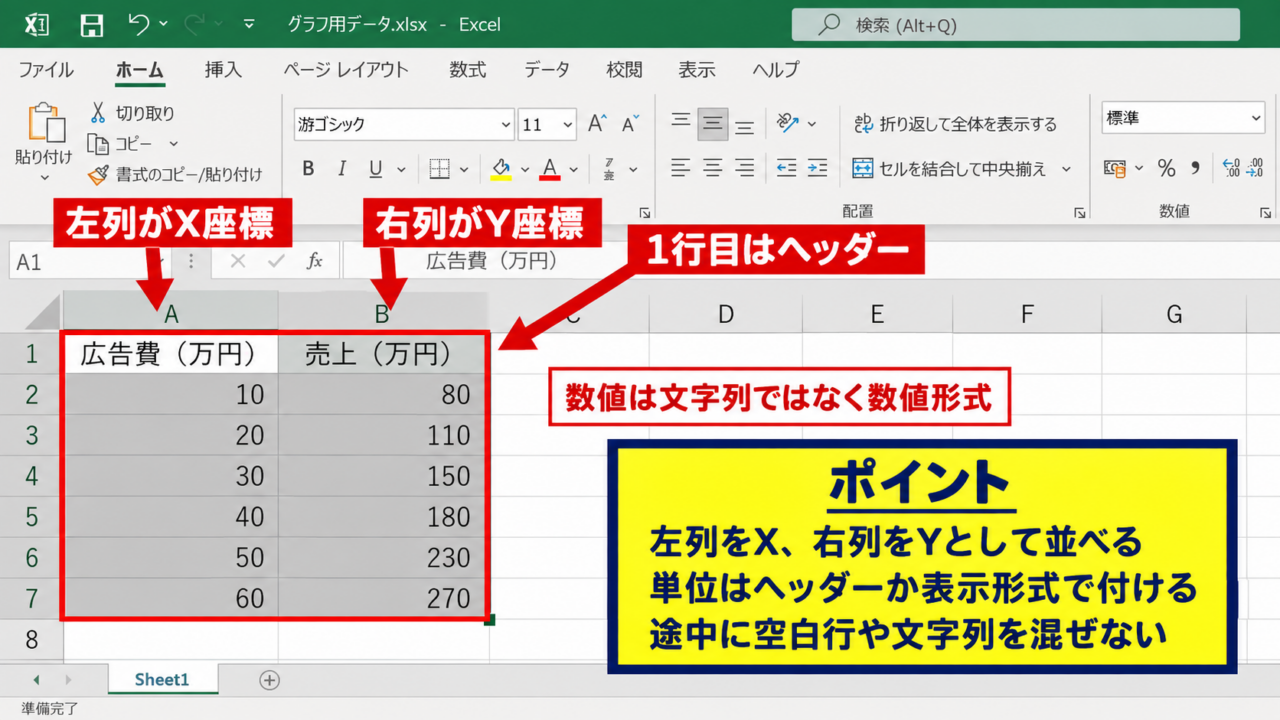Viewport: 1280px width, 720px height.
Task: Toggle Center horizontal alignment
Action: [x=713, y=168]
